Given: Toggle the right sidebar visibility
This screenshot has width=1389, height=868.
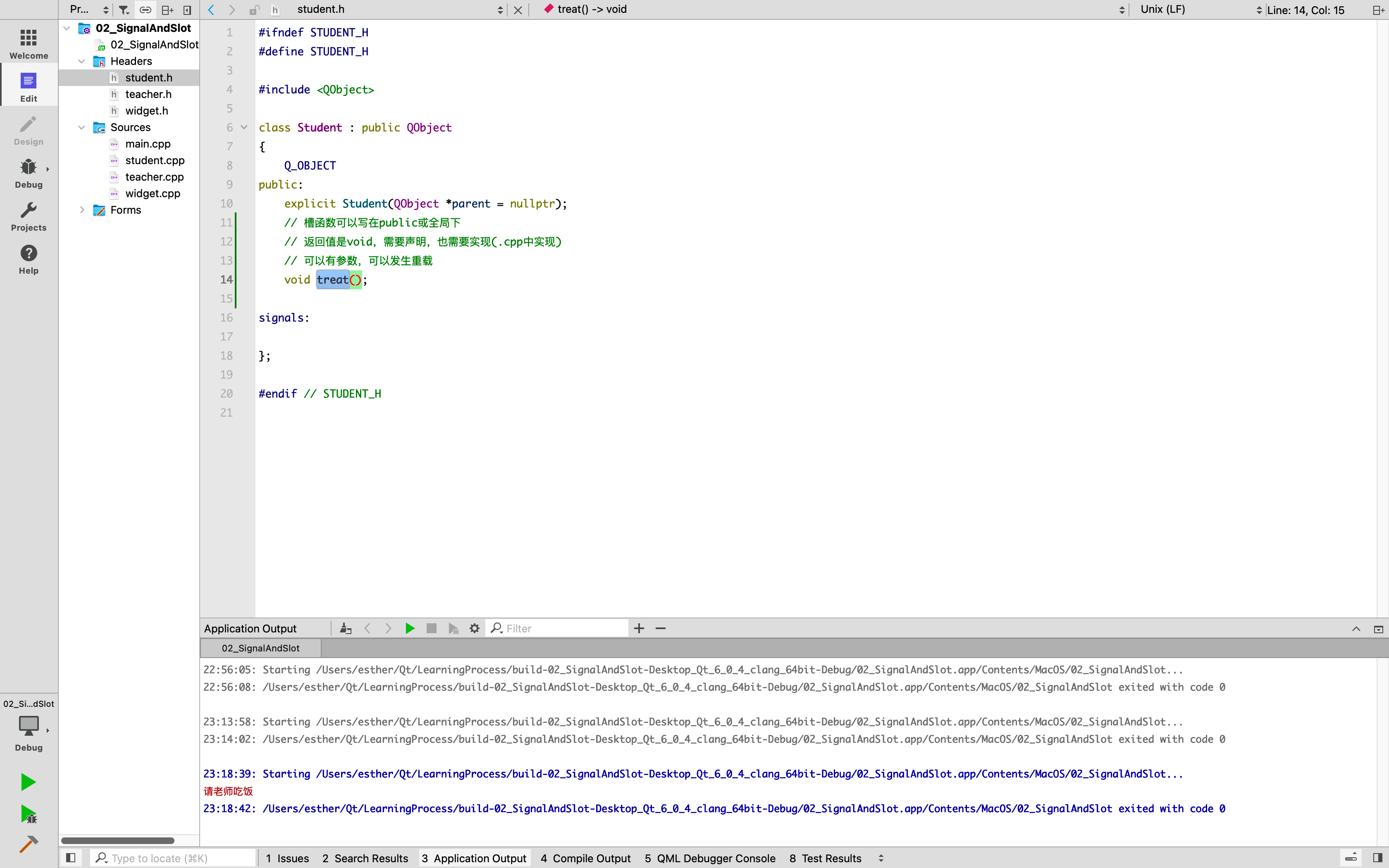Looking at the screenshot, I should tap(1377, 858).
